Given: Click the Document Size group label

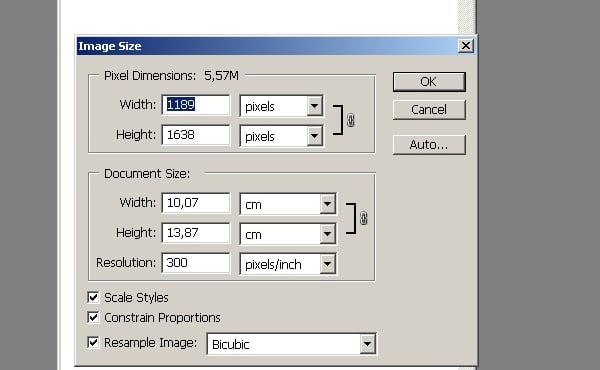Looking at the screenshot, I should pyautogui.click(x=147, y=174).
